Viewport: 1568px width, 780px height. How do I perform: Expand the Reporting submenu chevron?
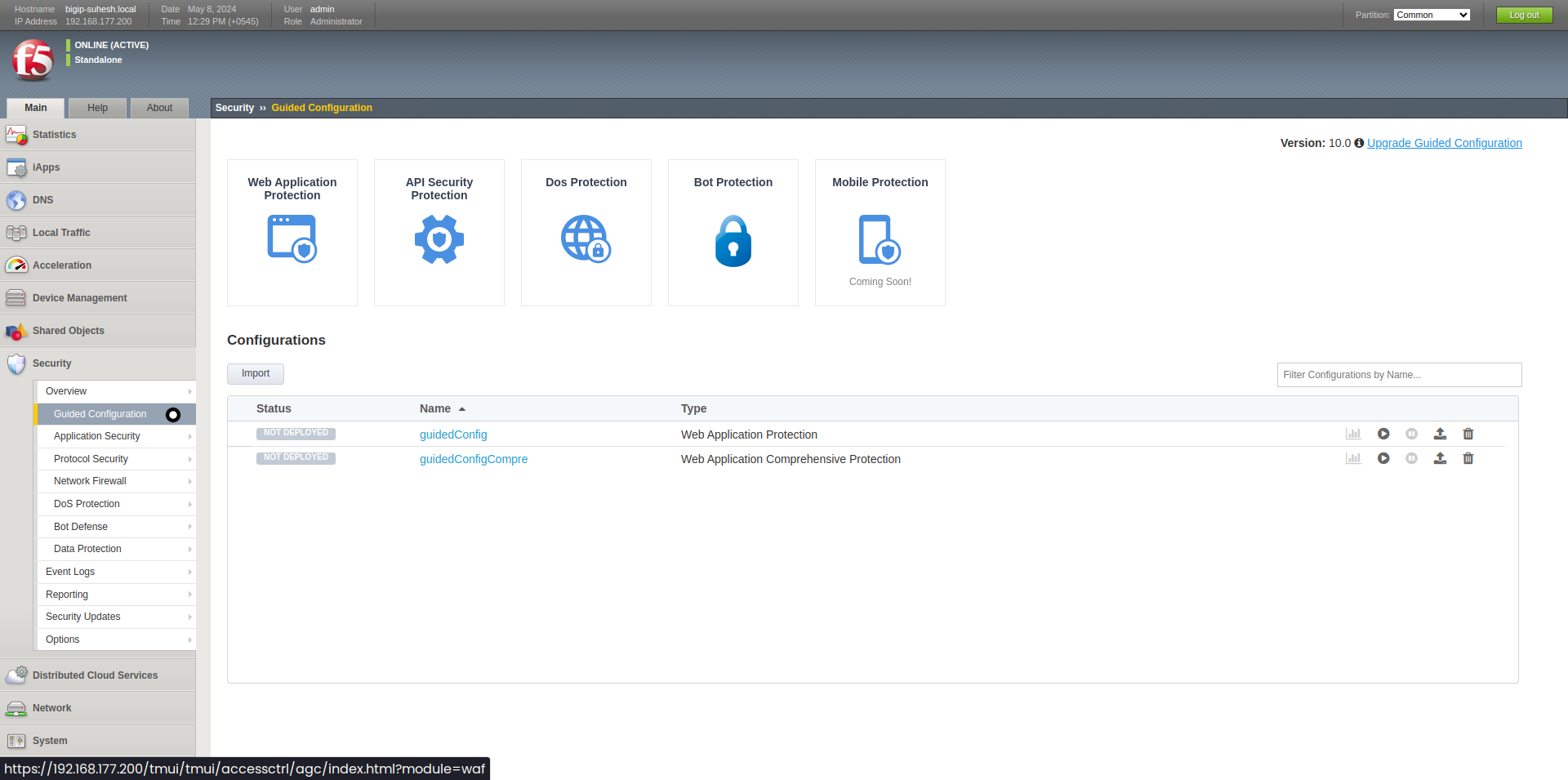[189, 594]
